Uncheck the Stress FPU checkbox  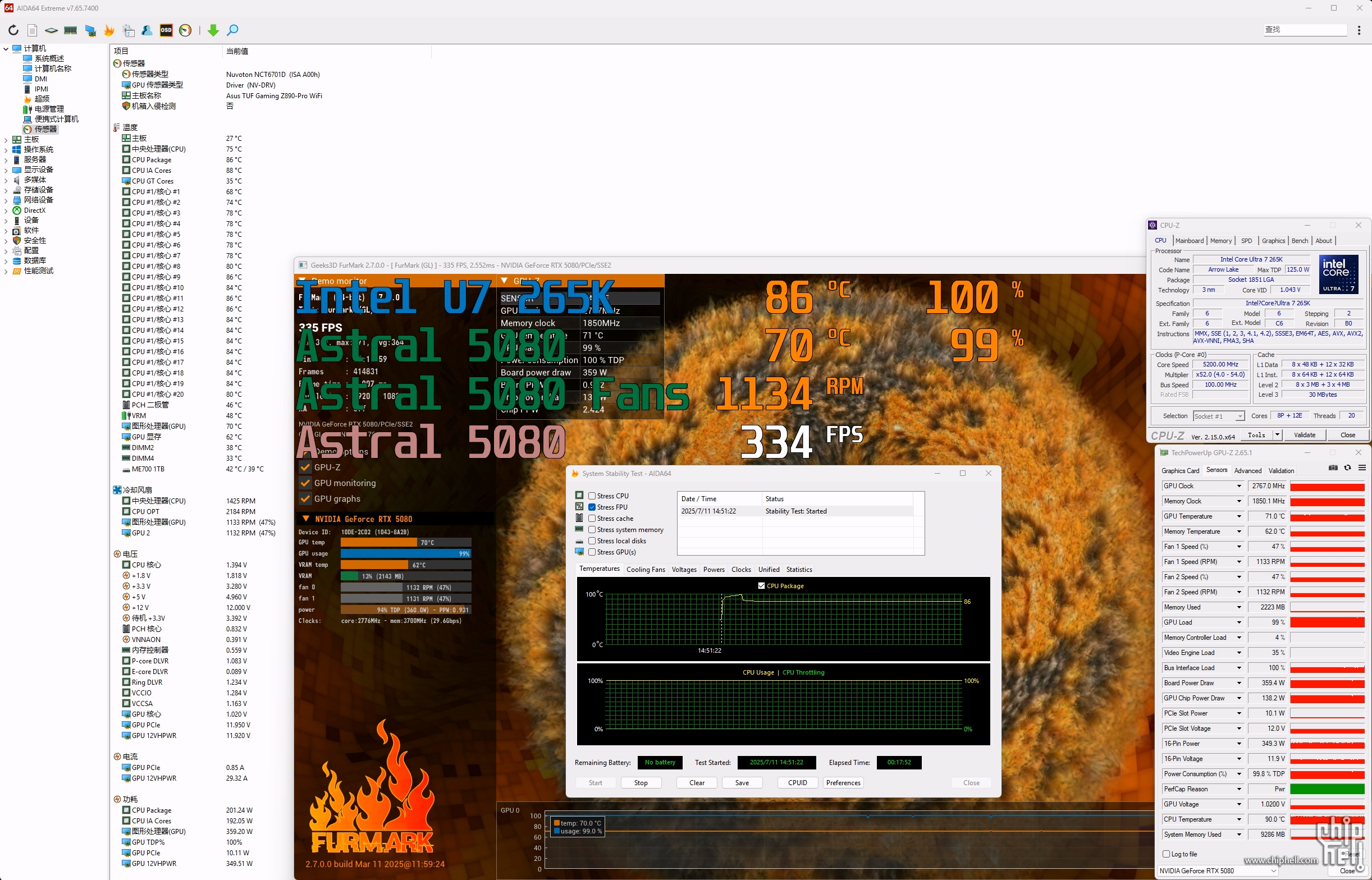(x=592, y=507)
